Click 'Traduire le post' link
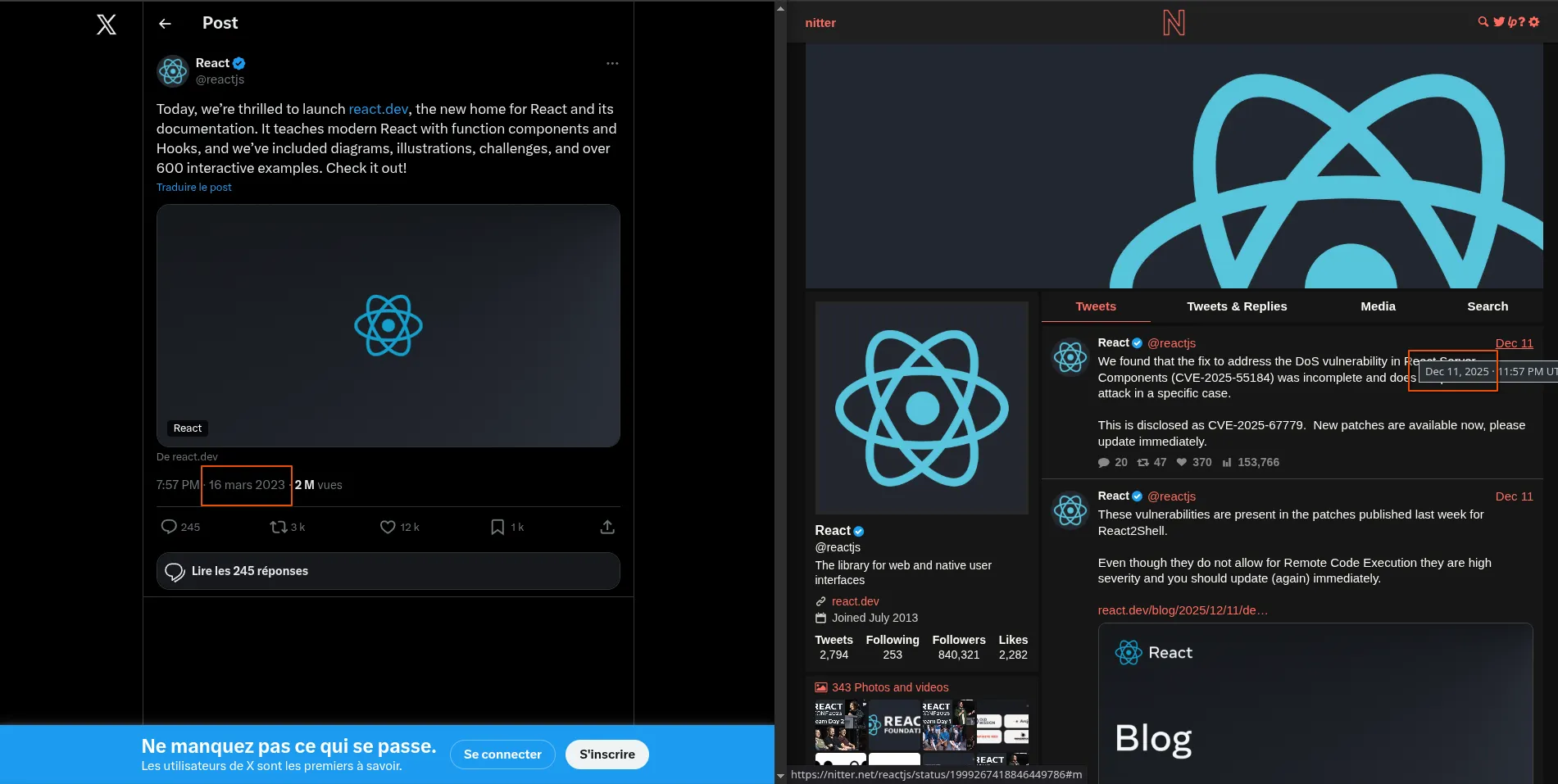Image resolution: width=1558 pixels, height=784 pixels. 194,188
